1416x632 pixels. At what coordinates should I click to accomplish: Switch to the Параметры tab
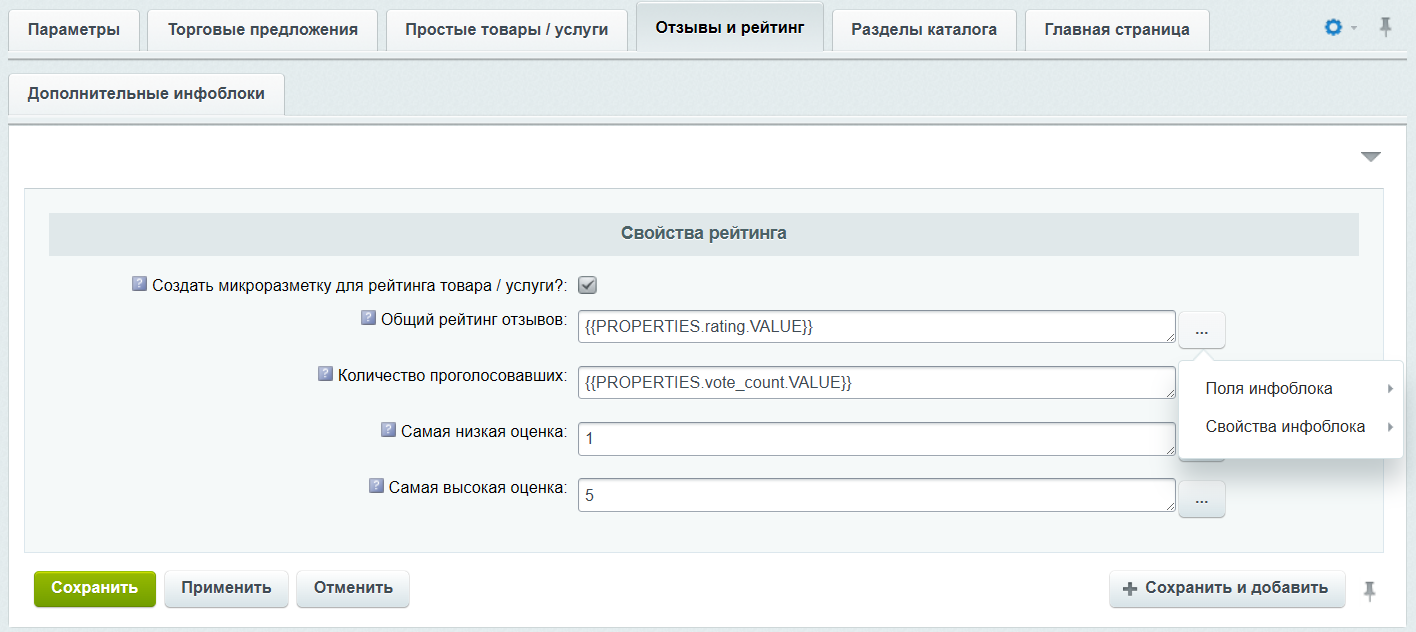[x=74, y=30]
